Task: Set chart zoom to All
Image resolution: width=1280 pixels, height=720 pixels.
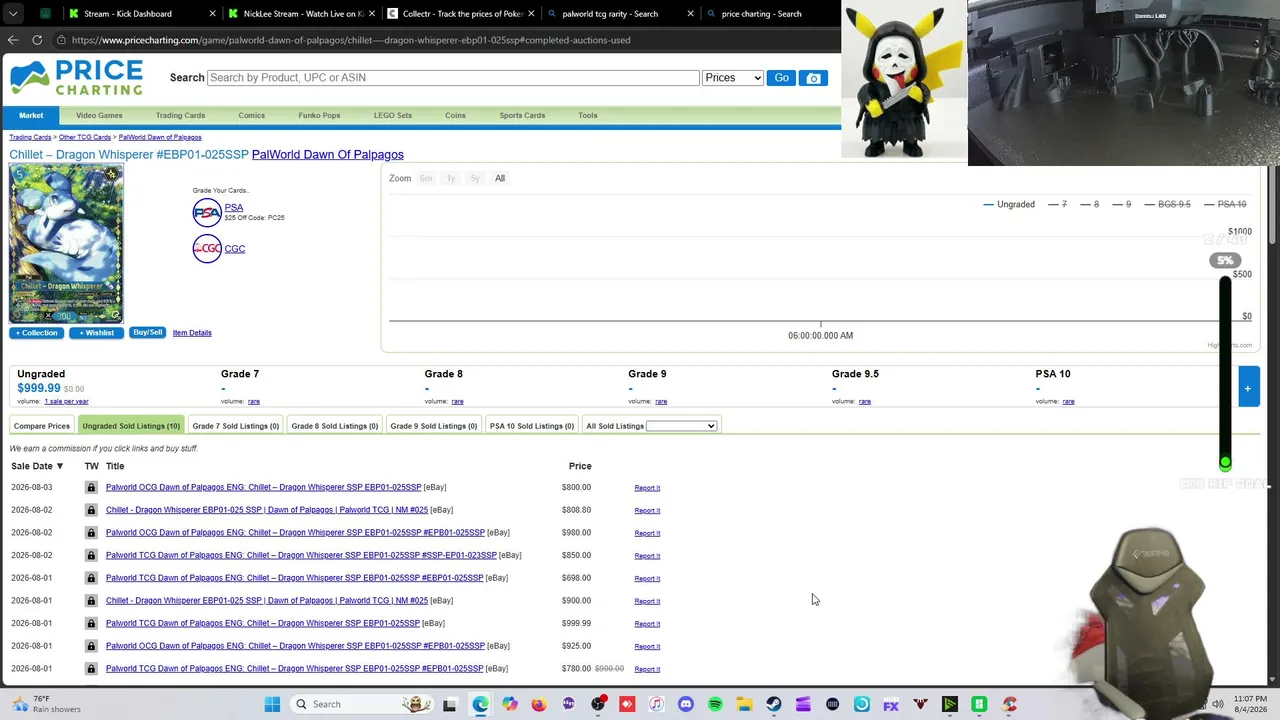Action: coord(500,178)
